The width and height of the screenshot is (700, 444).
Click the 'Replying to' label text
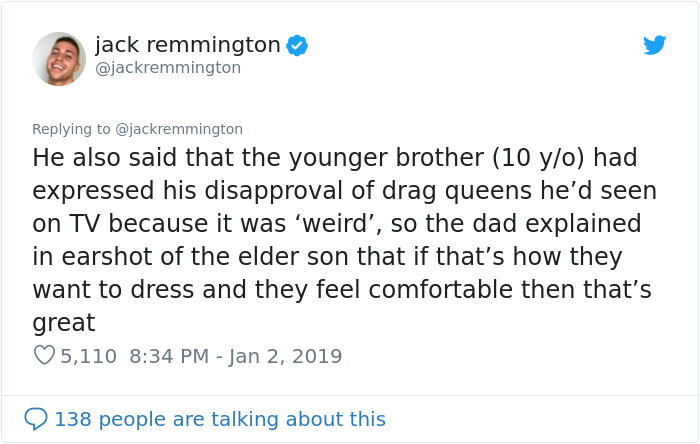click(x=72, y=129)
